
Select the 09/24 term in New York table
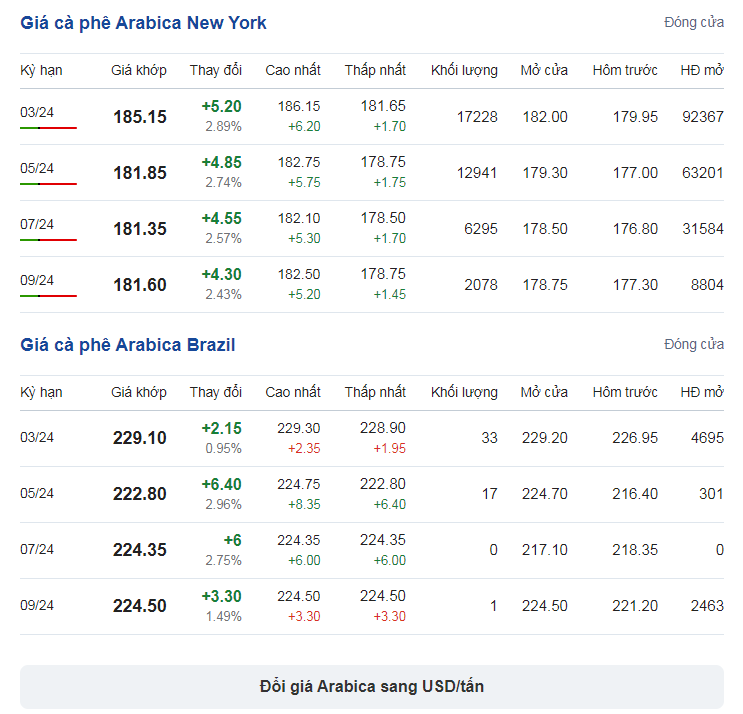pos(37,280)
